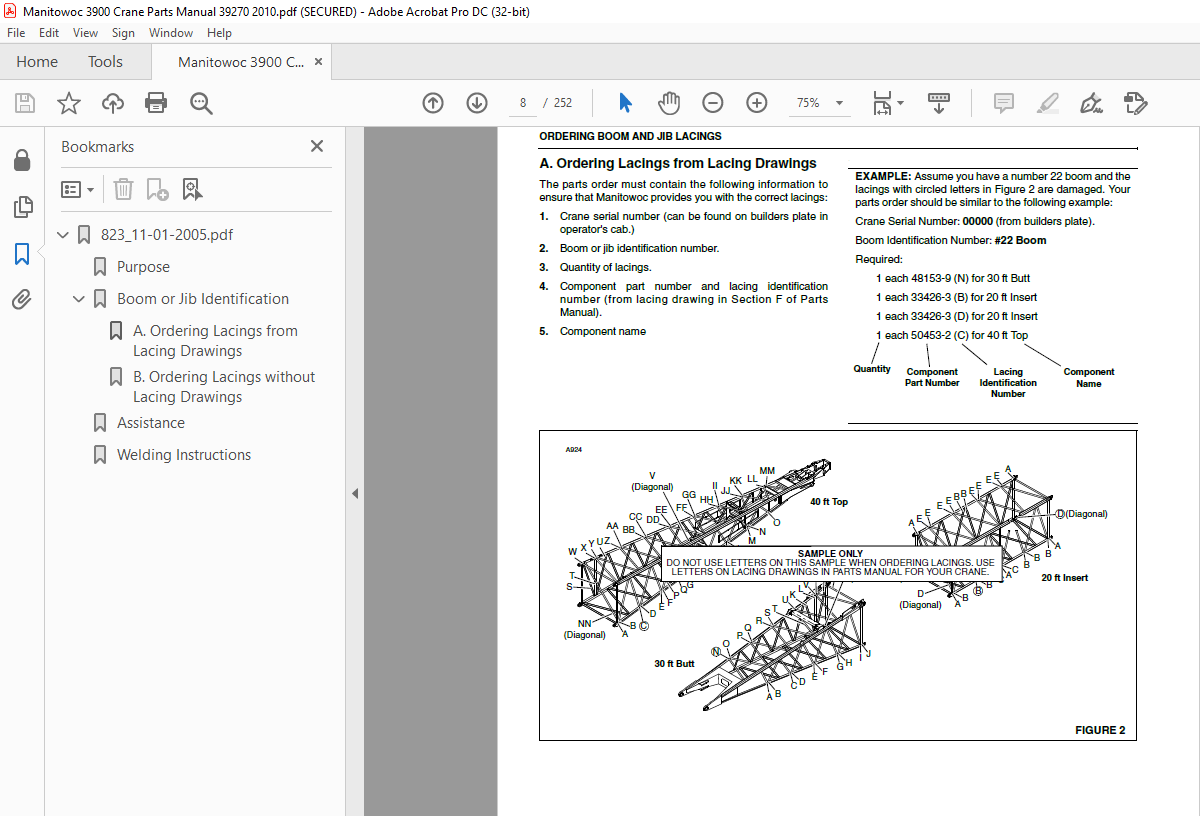Image resolution: width=1200 pixels, height=816 pixels.
Task: Click the FIGURE 2 caption text
Action: [1100, 730]
